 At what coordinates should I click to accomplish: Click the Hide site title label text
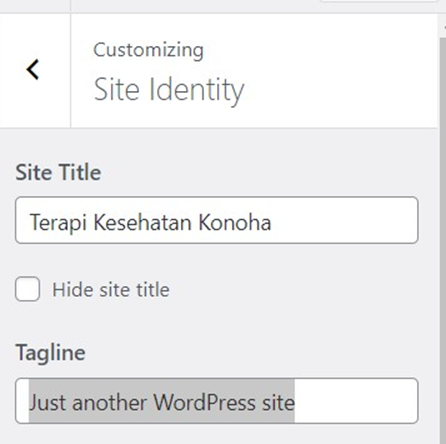click(x=111, y=289)
